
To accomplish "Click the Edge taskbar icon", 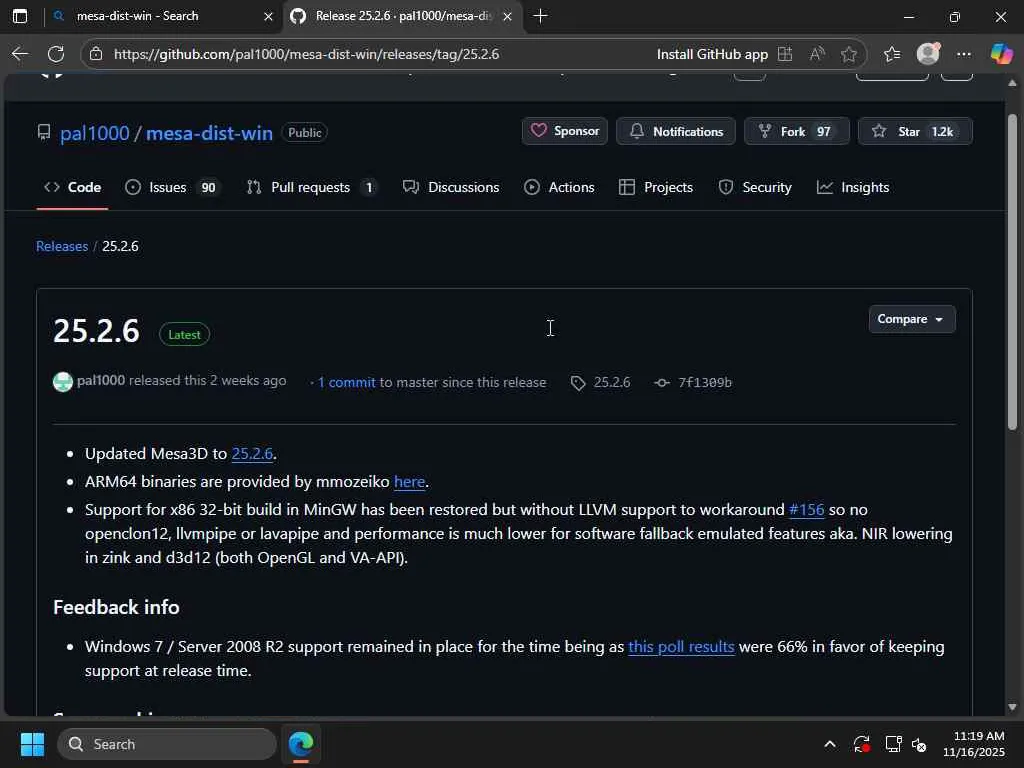I will tap(301, 744).
